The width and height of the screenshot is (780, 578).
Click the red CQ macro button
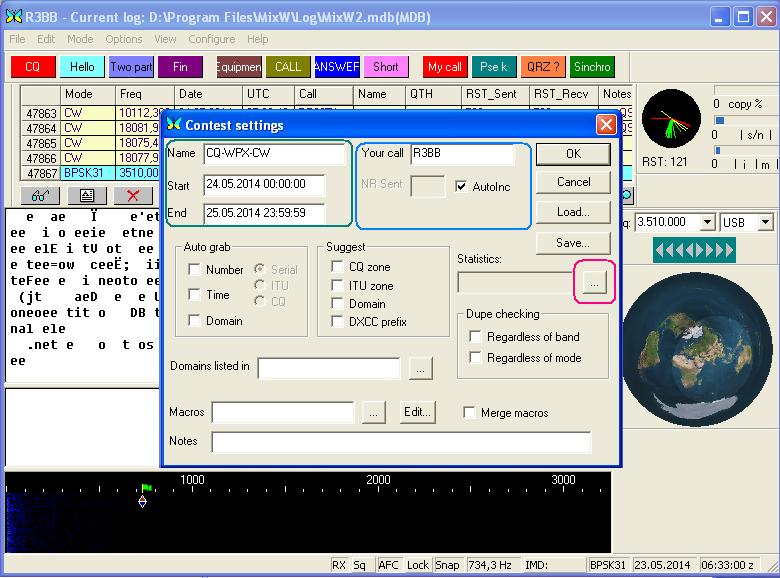tap(33, 67)
